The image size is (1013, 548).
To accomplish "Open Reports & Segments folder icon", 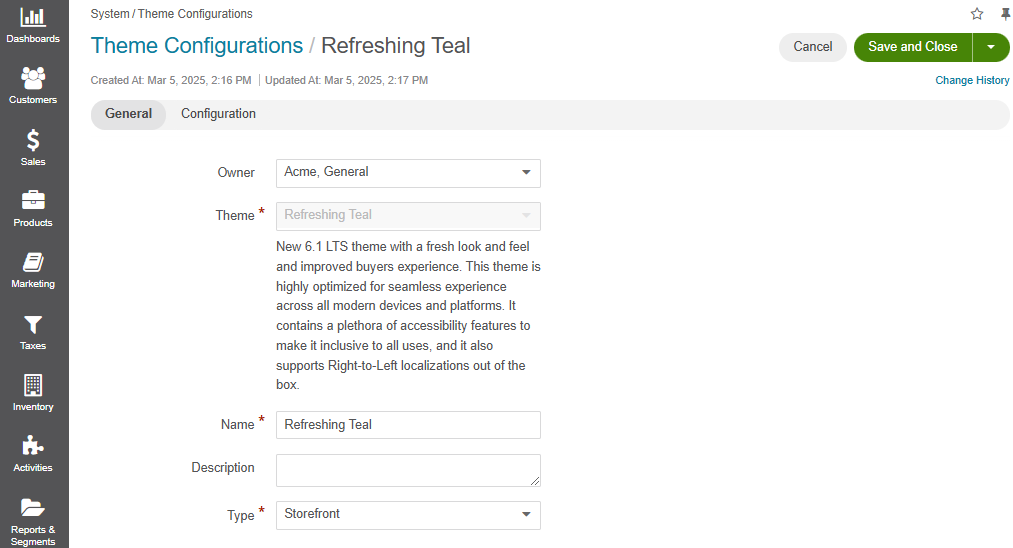I will coord(33,507).
